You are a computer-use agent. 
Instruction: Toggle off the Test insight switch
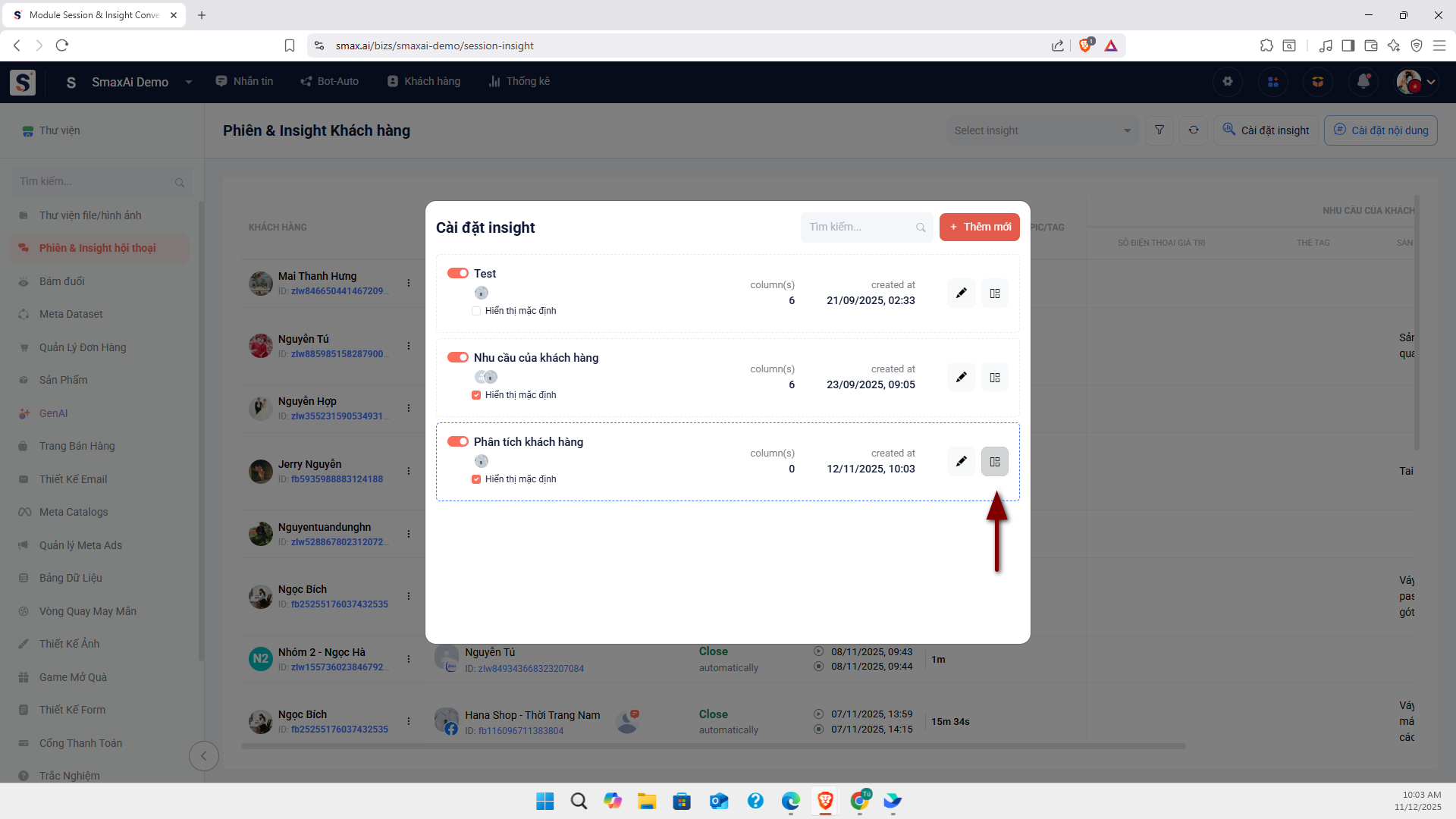[457, 274]
